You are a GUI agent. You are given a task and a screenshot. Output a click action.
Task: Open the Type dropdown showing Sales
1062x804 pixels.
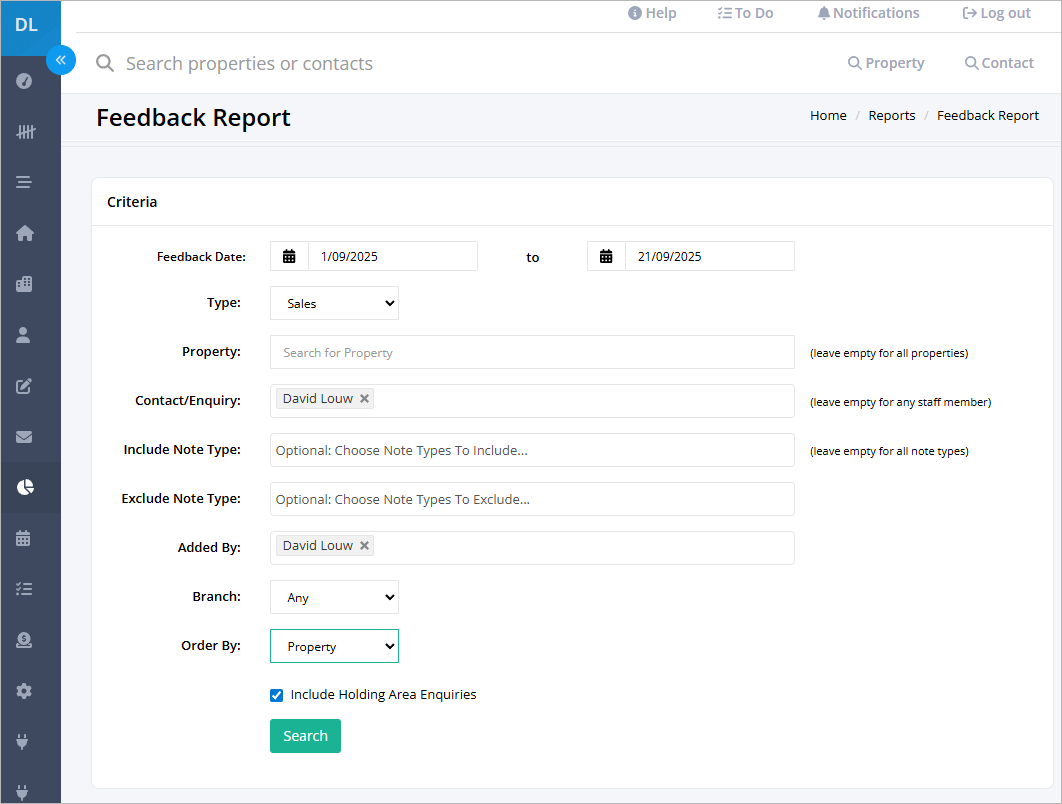[334, 302]
